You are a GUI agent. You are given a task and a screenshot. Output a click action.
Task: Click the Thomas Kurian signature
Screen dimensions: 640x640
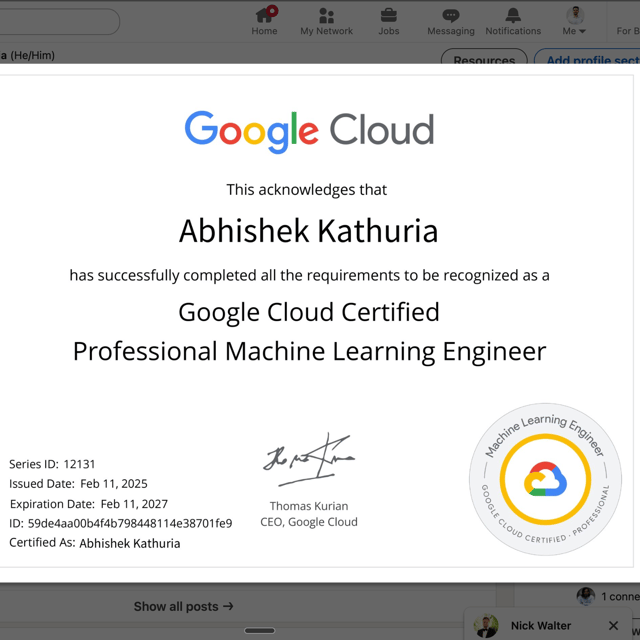tap(309, 460)
